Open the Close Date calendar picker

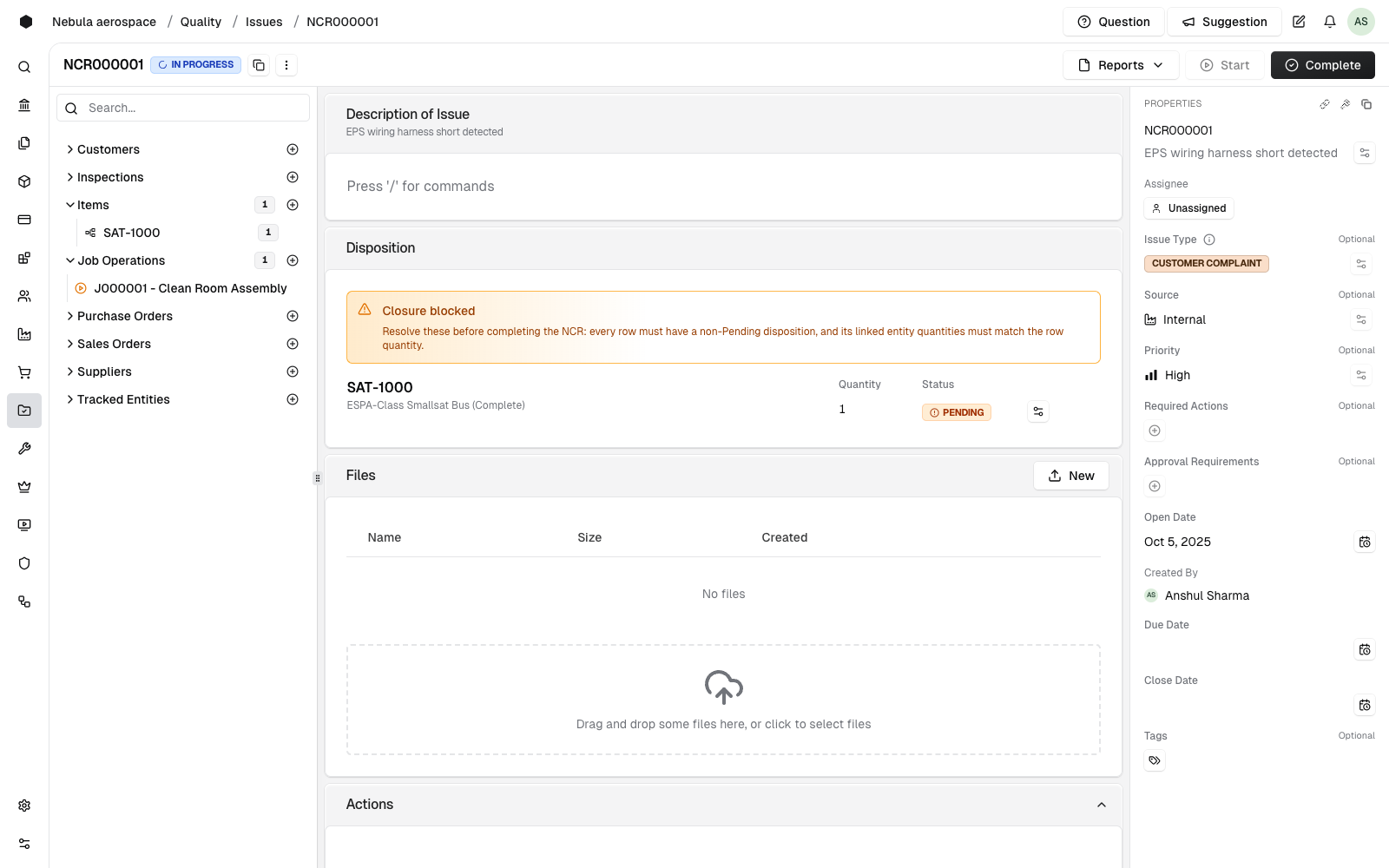(1365, 705)
